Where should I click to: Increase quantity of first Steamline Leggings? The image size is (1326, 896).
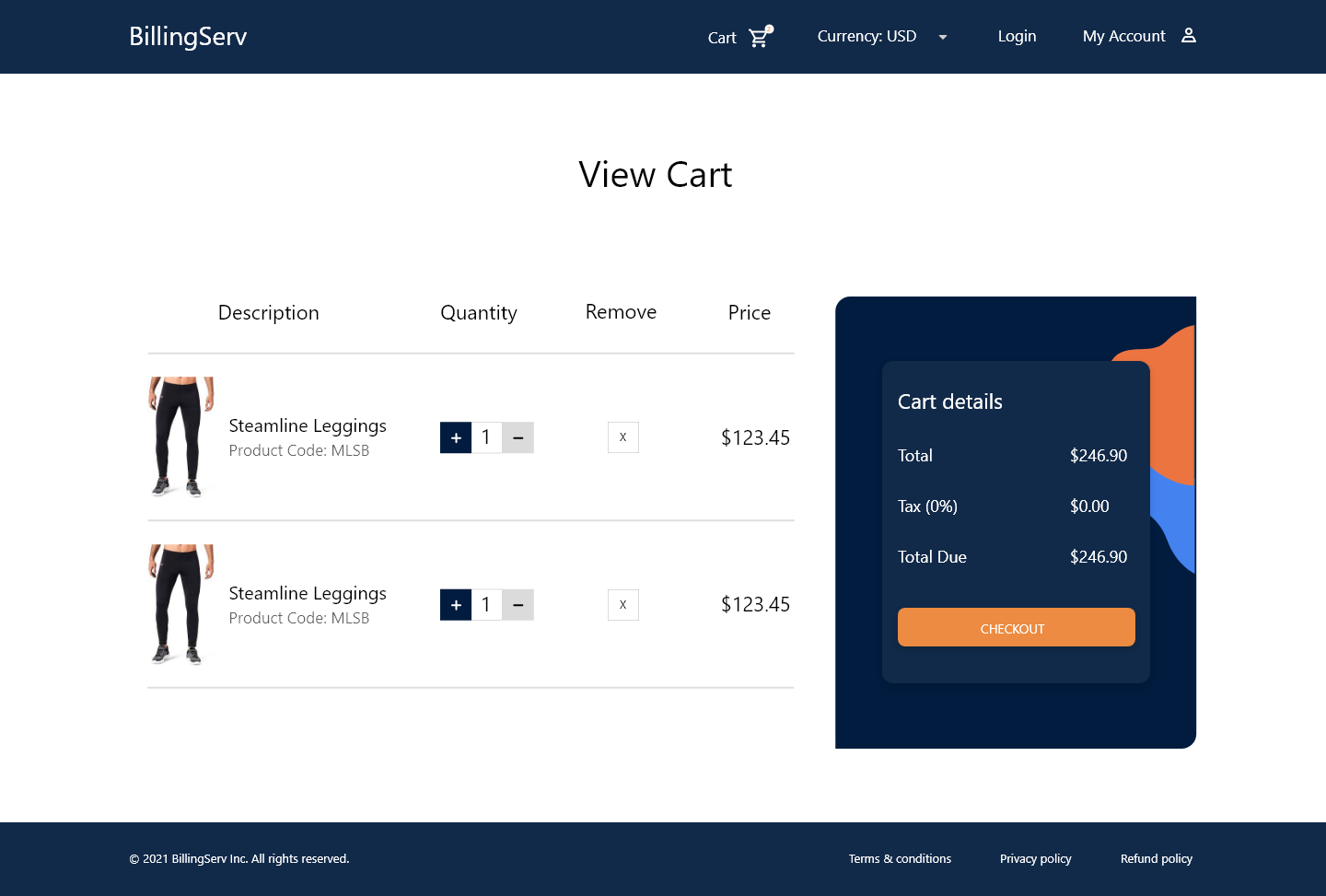point(456,437)
